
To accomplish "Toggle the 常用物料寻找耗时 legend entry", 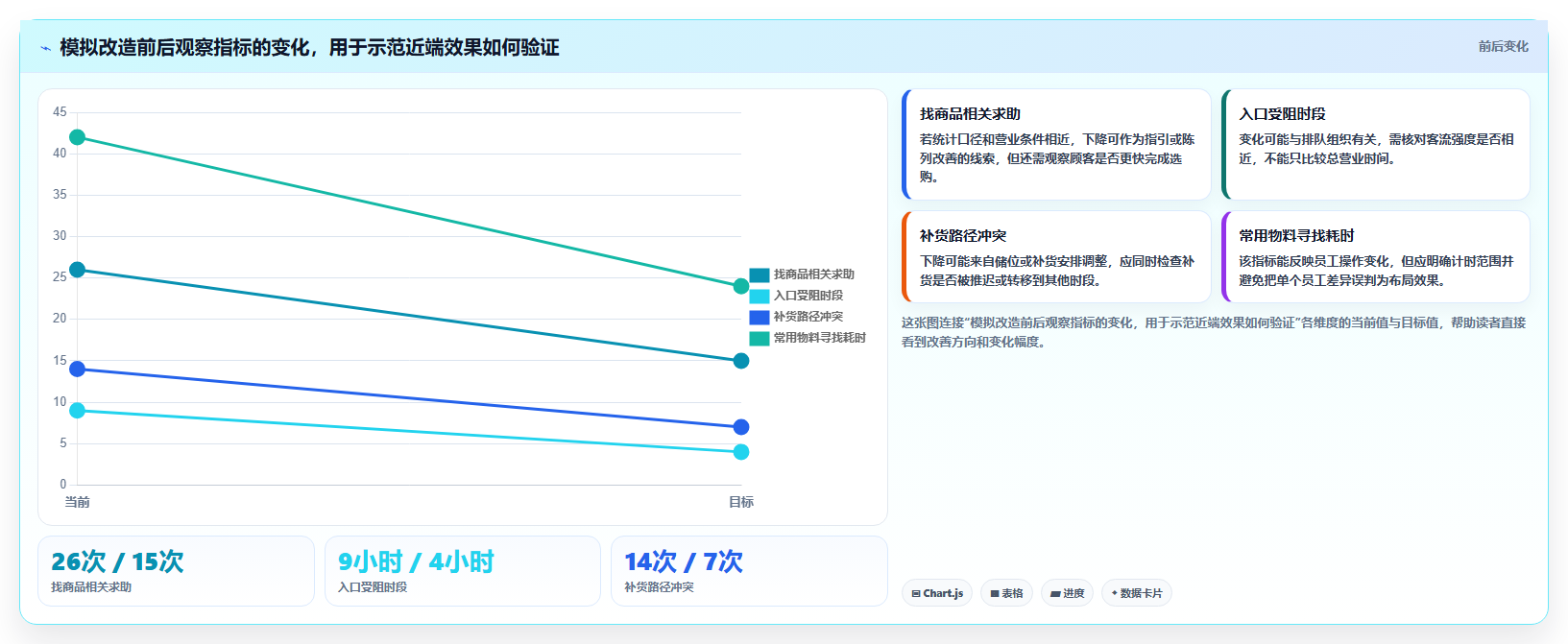I will tap(808, 338).
